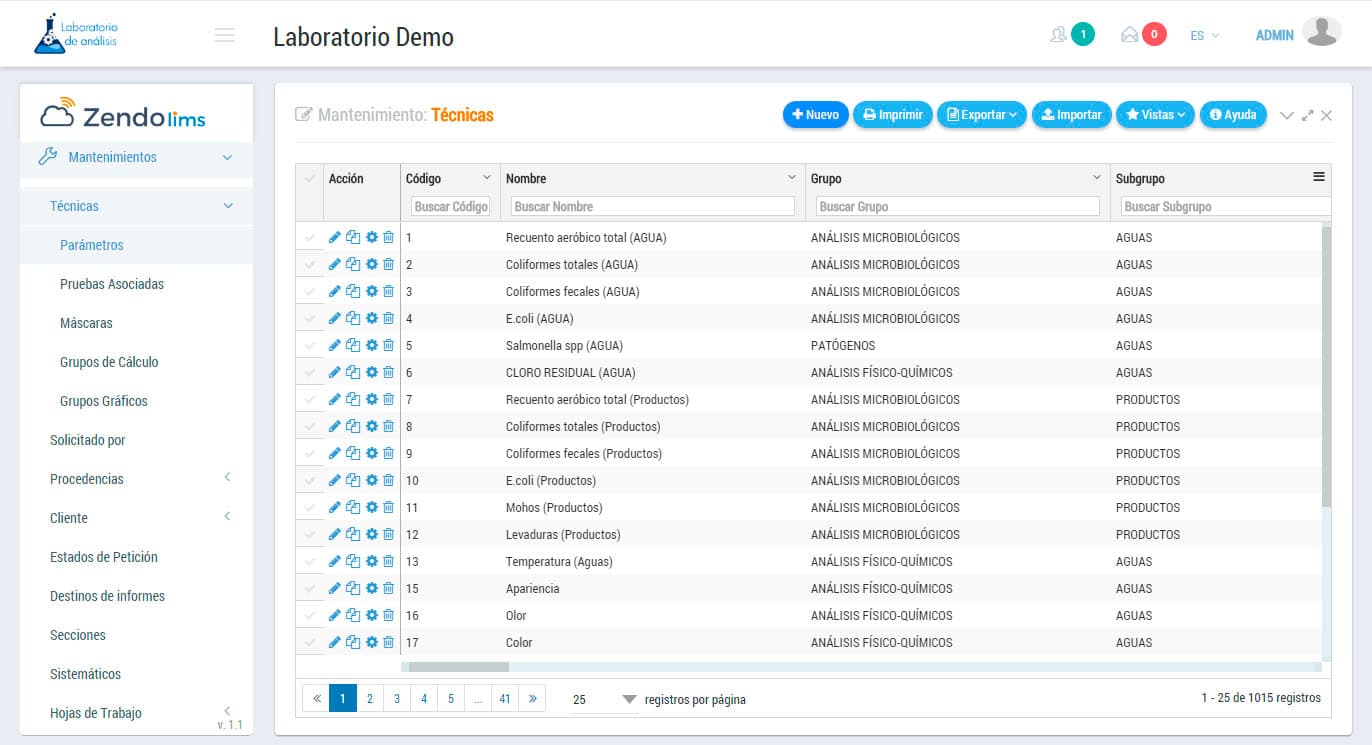
Task: Select row checkbox for Mohos (Productos)
Action: [310, 508]
